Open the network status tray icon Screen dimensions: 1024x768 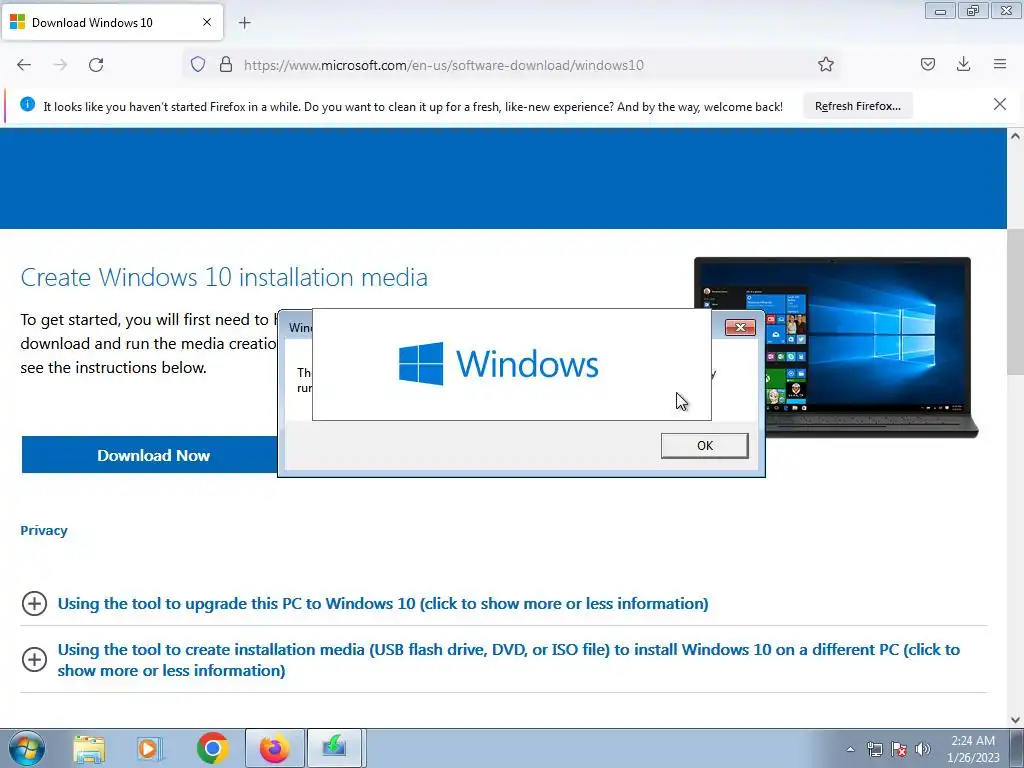click(874, 749)
